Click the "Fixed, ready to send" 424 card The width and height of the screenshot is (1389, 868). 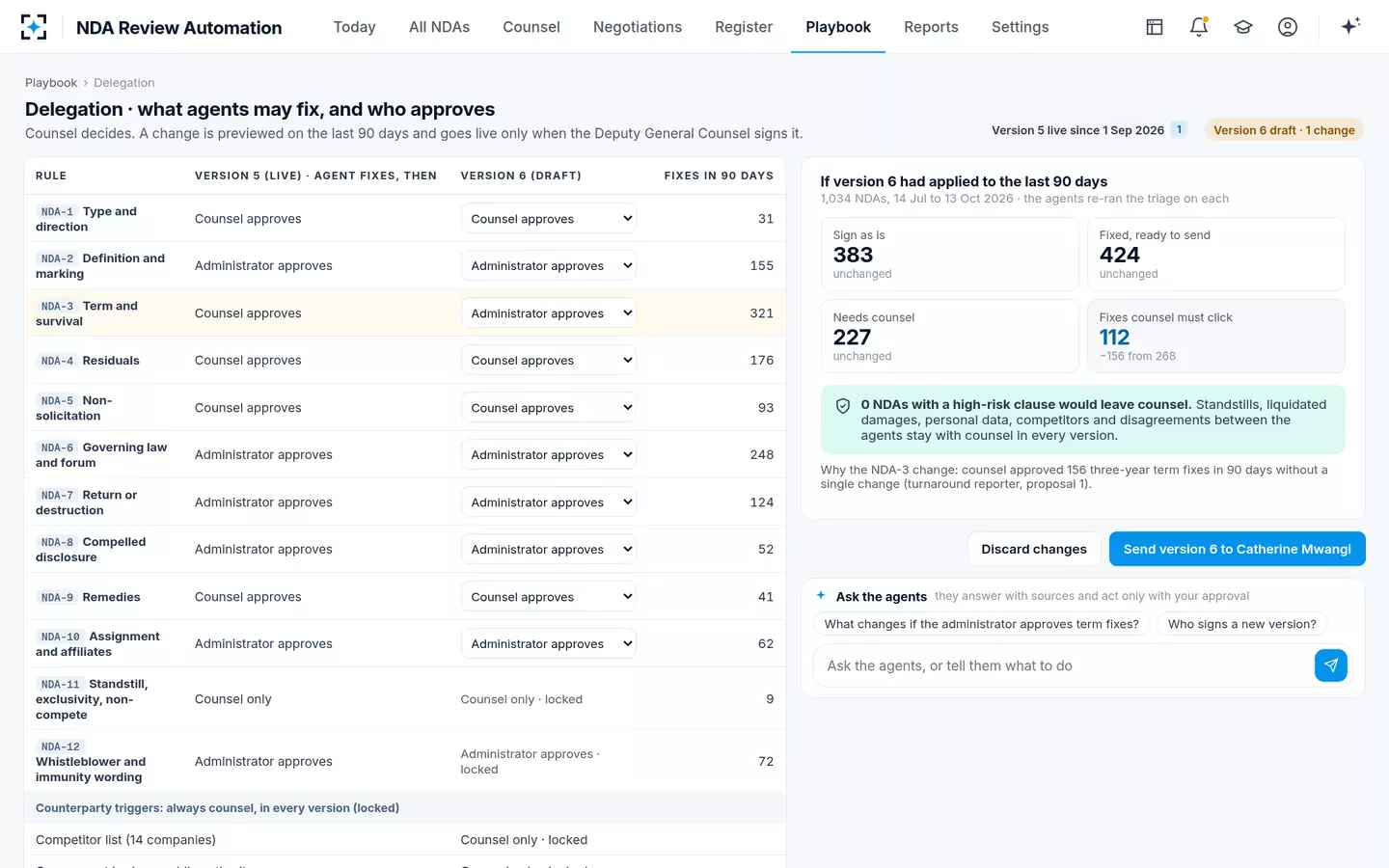[x=1216, y=255]
